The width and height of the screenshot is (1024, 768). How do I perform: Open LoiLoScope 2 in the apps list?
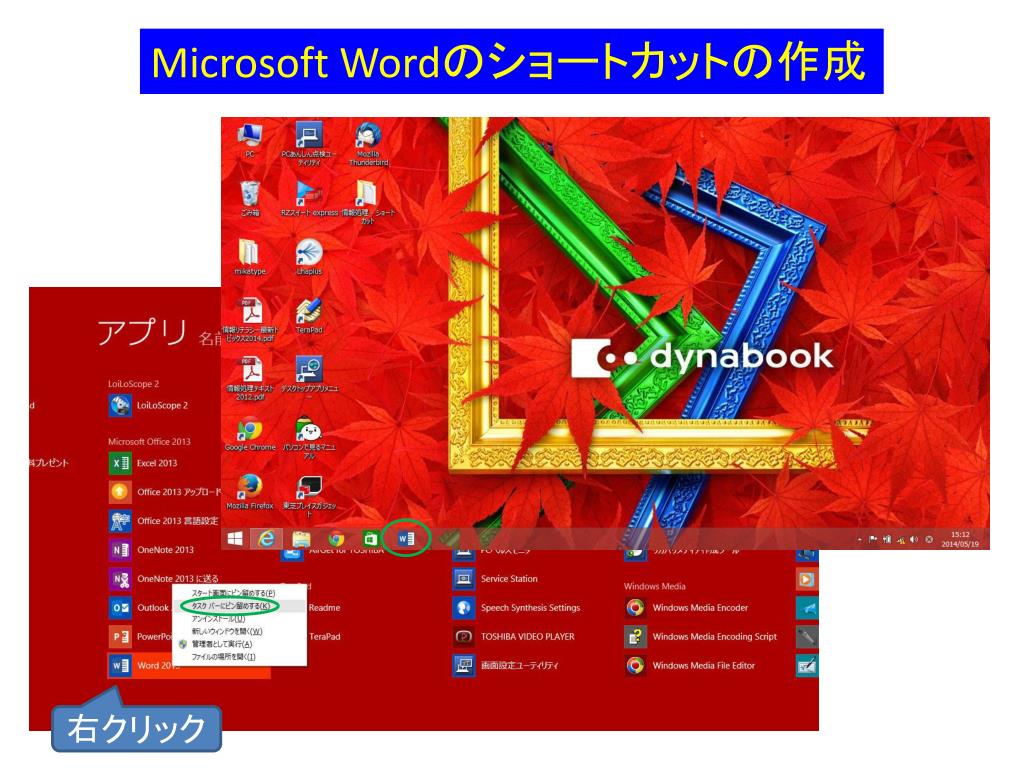pyautogui.click(x=148, y=406)
